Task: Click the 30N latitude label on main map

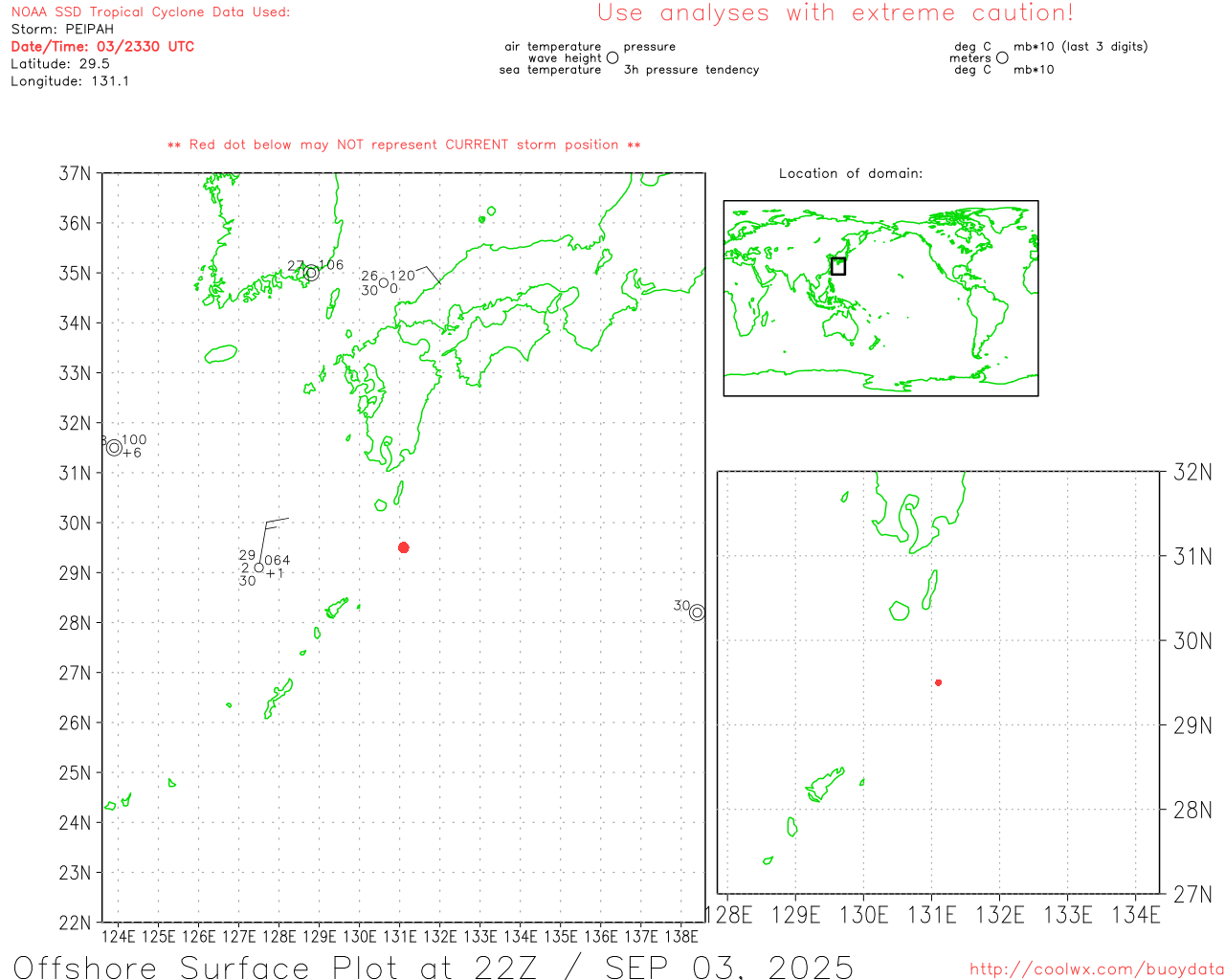Action: pos(76,523)
